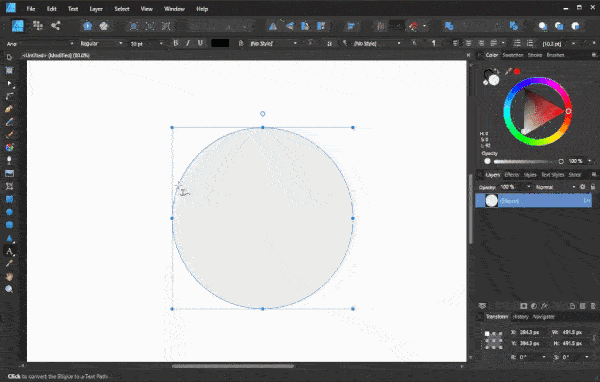Click the delete layer trash button
600x382 pixels.
pyautogui.click(x=593, y=306)
